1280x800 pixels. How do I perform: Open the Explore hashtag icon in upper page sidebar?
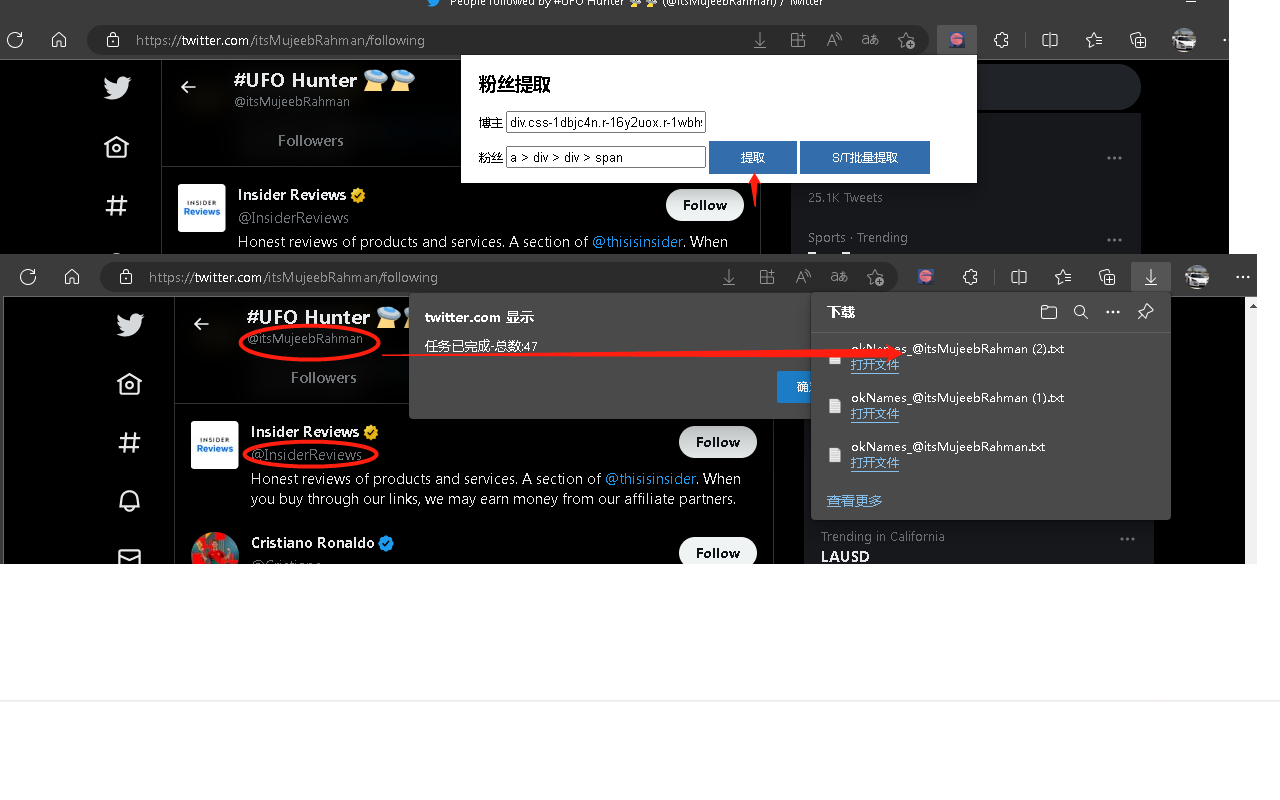point(116,206)
